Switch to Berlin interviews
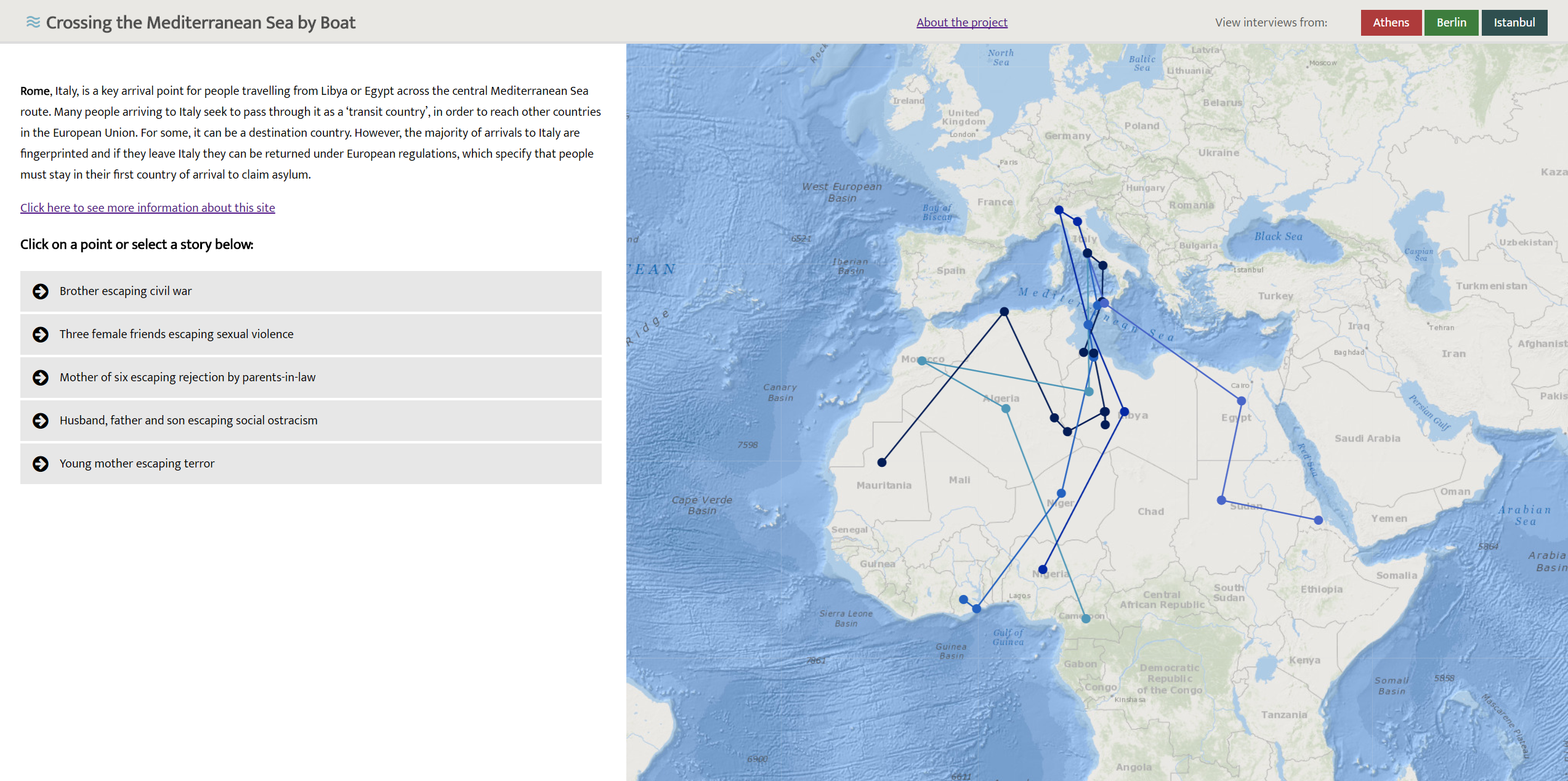The height and width of the screenshot is (781, 1568). pos(1451,23)
